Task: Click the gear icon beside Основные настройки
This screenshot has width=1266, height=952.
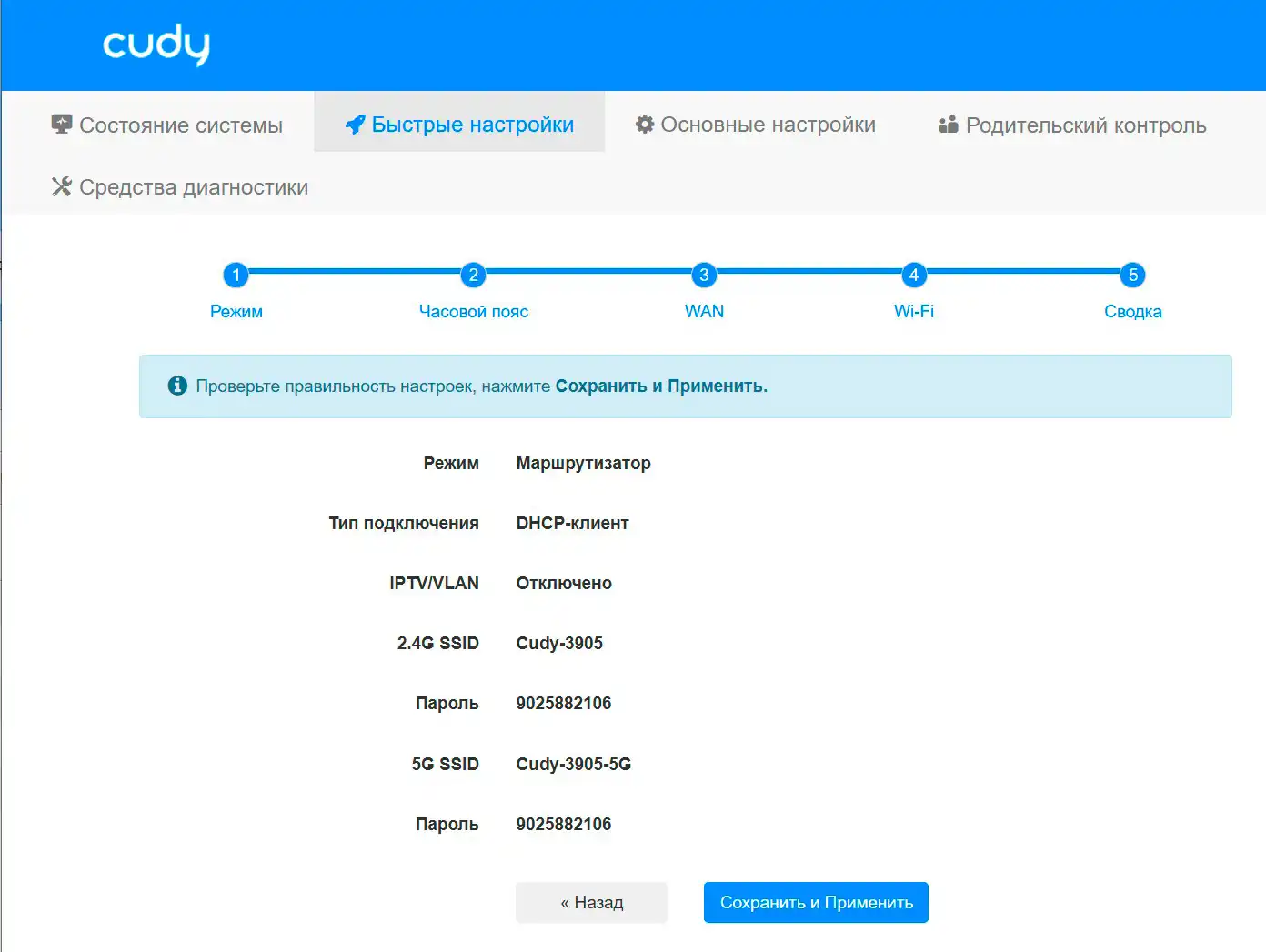Action: click(645, 125)
